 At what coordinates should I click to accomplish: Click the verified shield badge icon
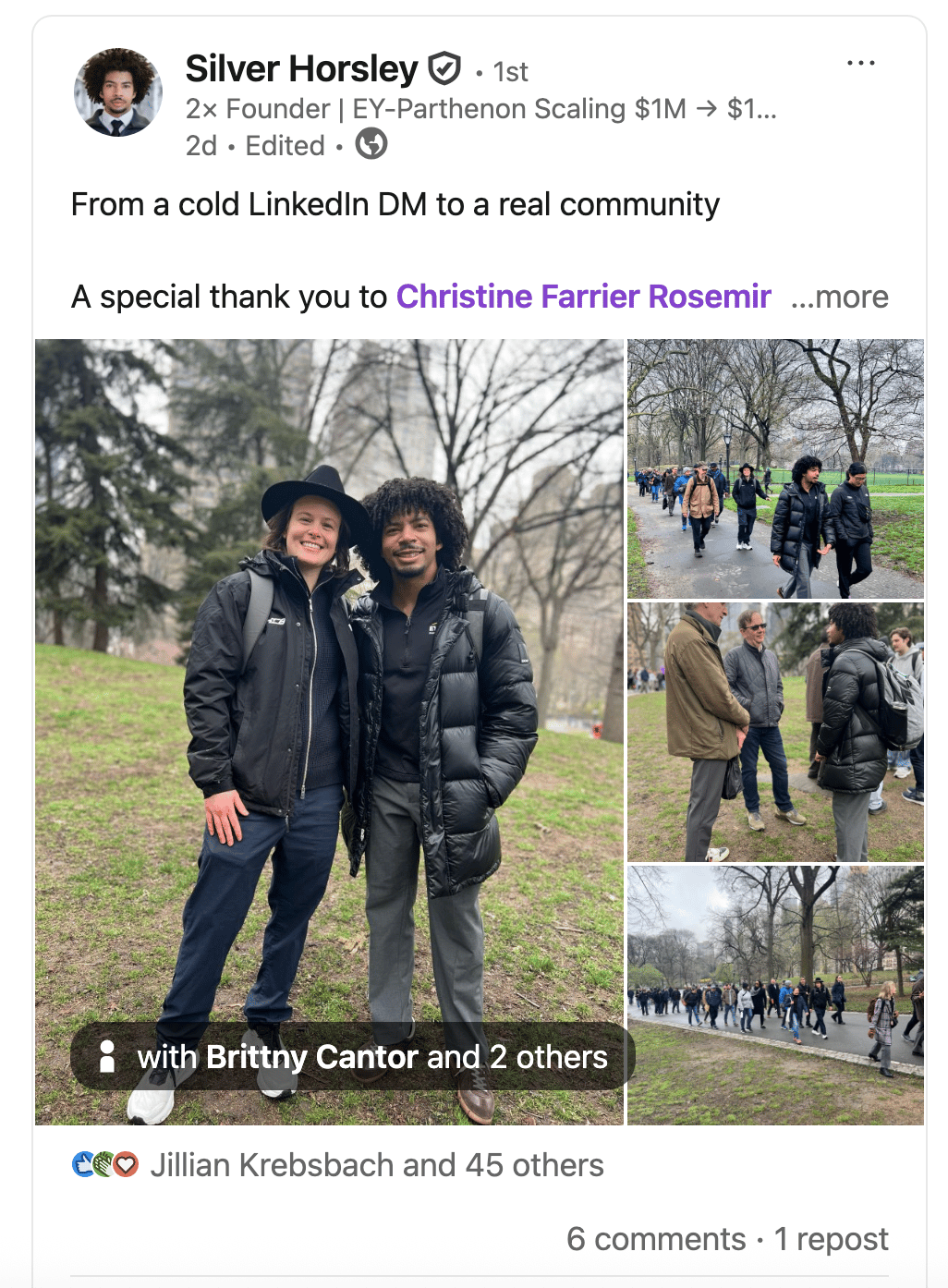pyautogui.click(x=444, y=68)
